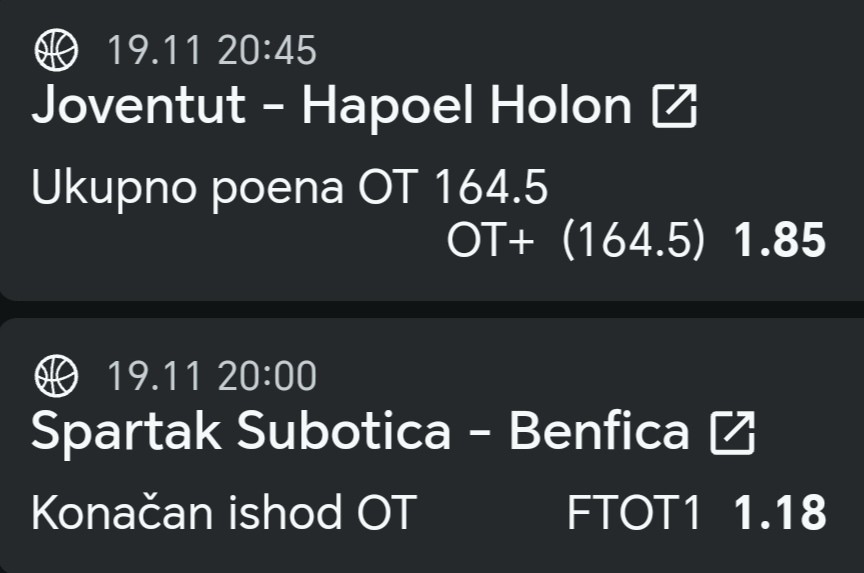Click the 20:00 kickoff time
The height and width of the screenshot is (573, 864).
click(267, 377)
